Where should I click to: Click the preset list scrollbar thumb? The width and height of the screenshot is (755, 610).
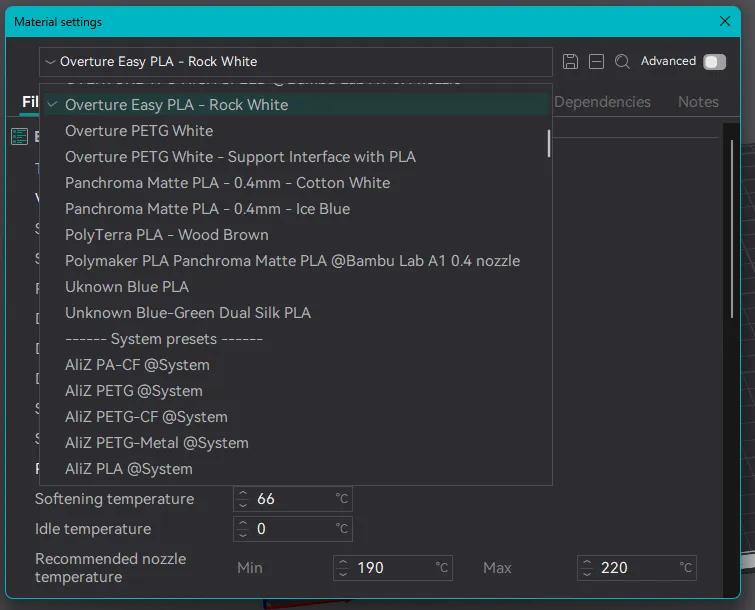548,143
